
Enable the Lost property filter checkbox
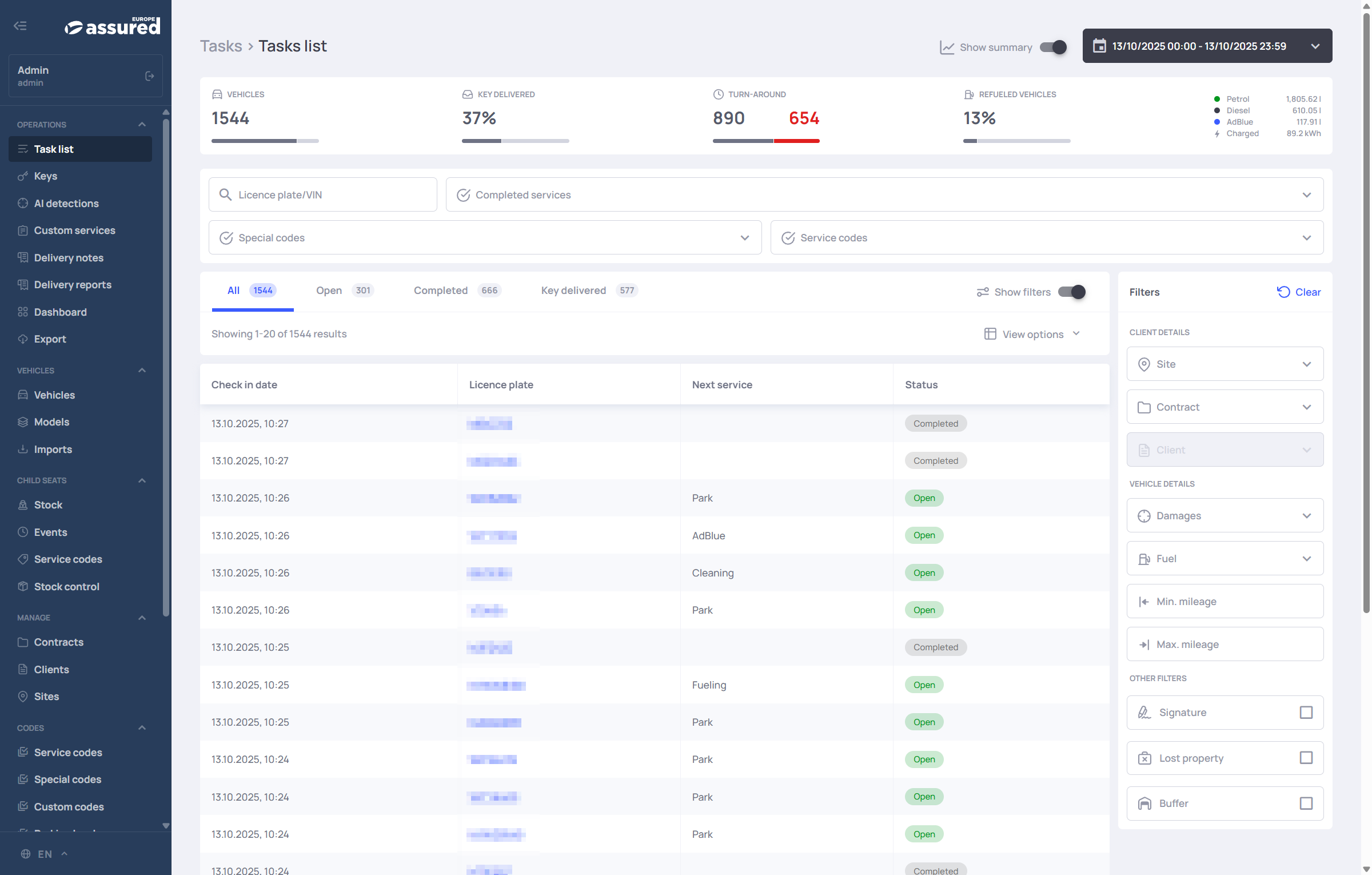pyautogui.click(x=1306, y=758)
